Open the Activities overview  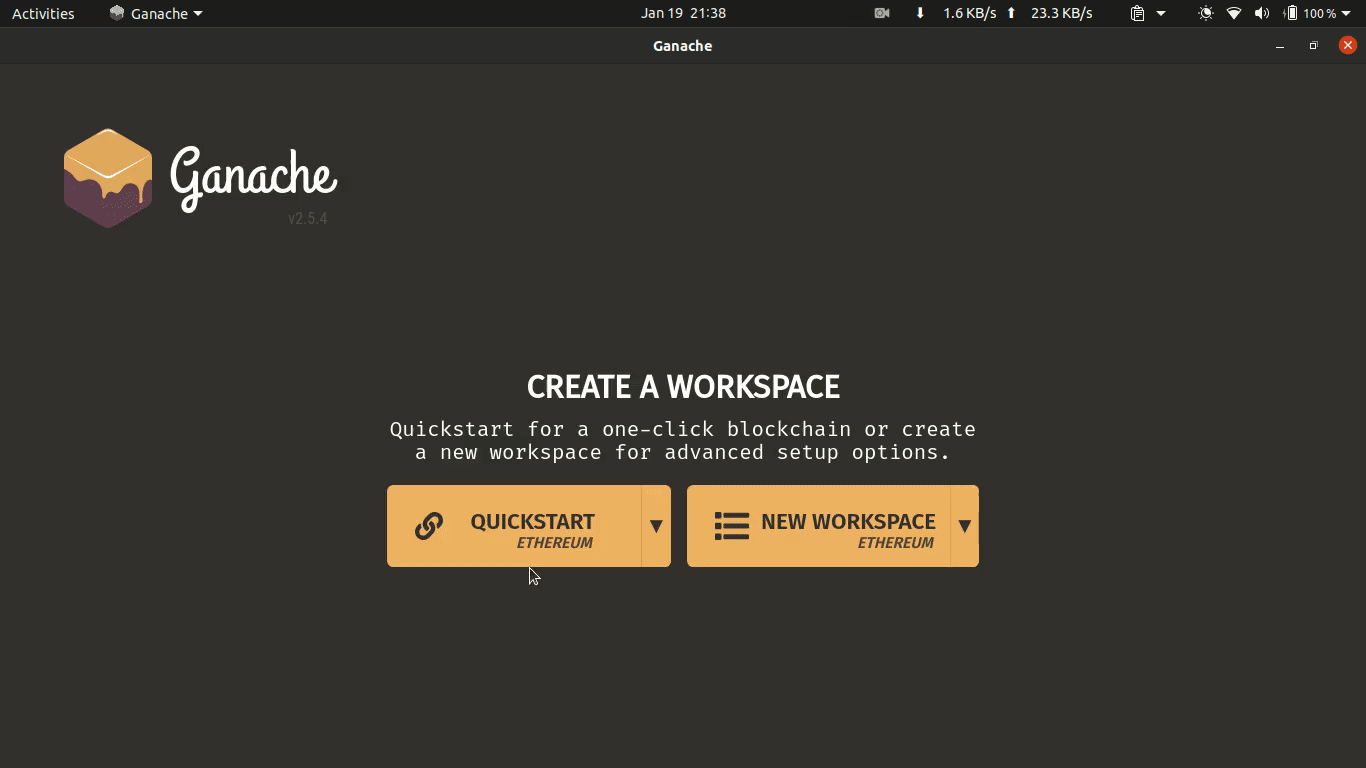pos(43,13)
